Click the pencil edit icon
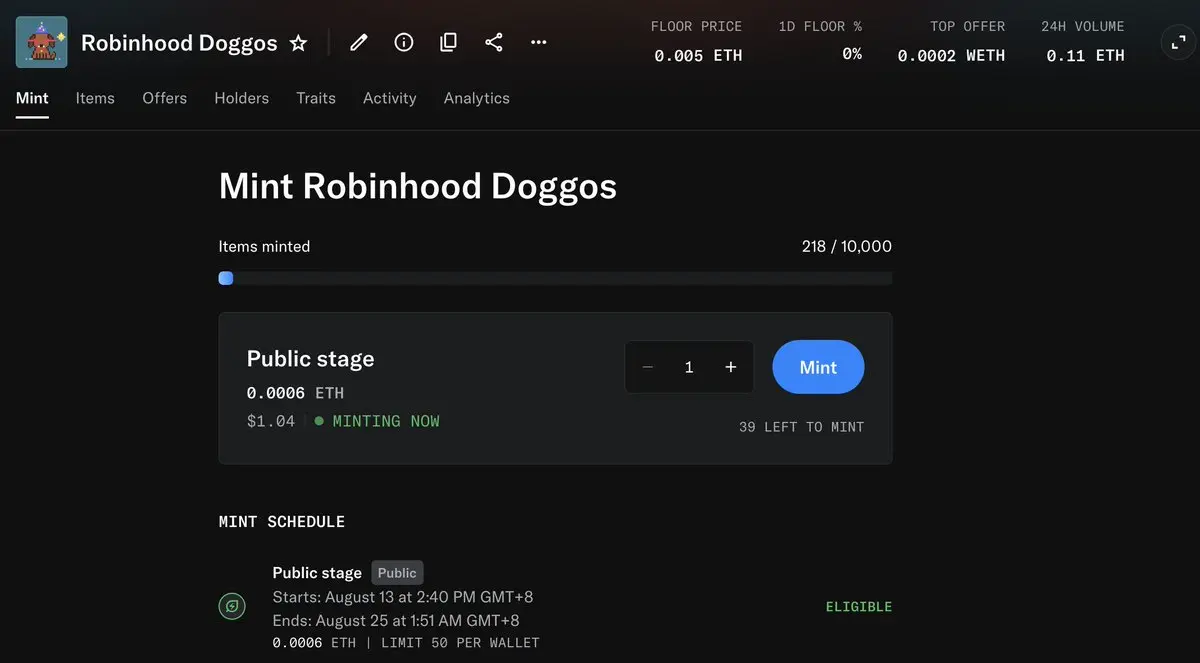 coord(359,42)
